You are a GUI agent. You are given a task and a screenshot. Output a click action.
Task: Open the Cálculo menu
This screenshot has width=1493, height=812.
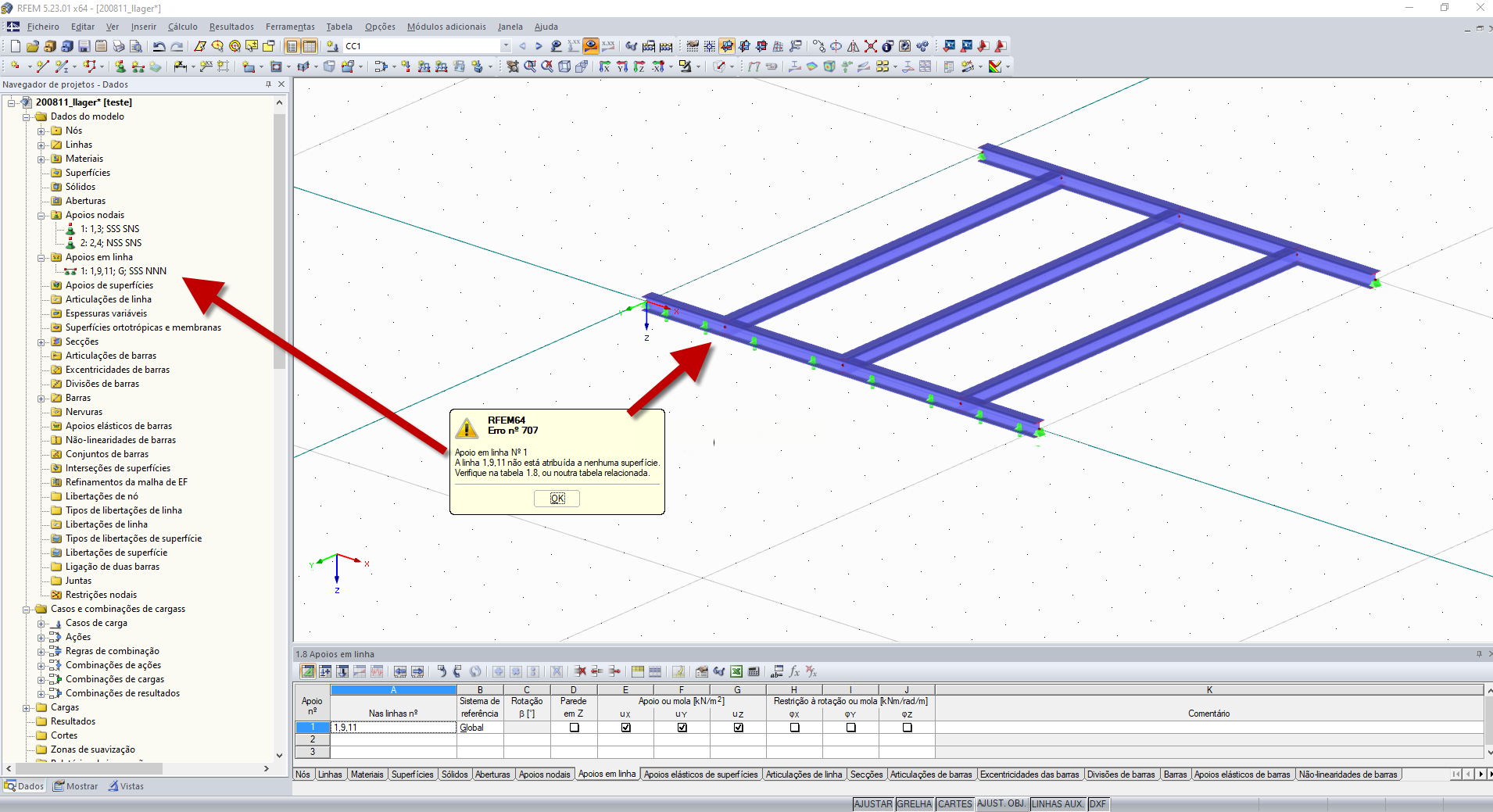(183, 27)
